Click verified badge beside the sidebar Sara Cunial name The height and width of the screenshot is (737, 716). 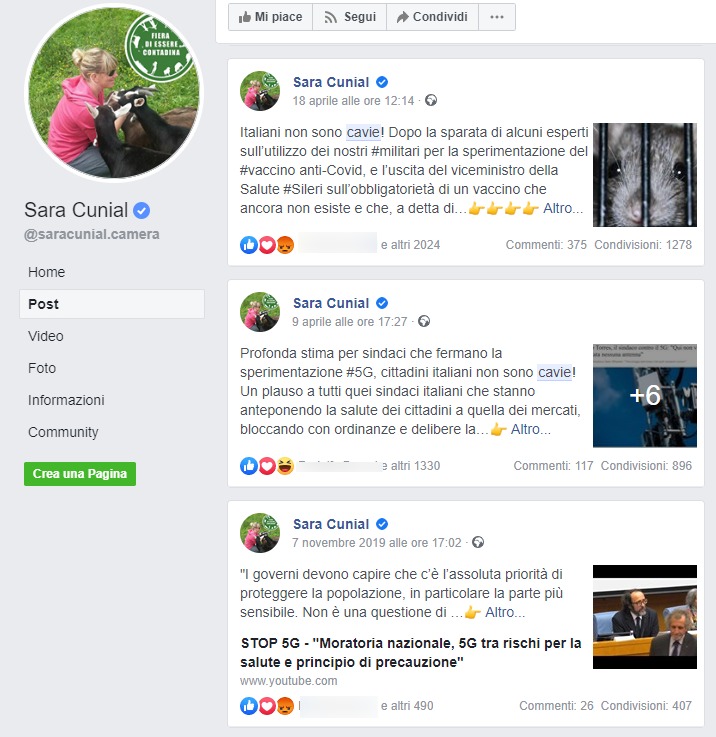tap(142, 210)
